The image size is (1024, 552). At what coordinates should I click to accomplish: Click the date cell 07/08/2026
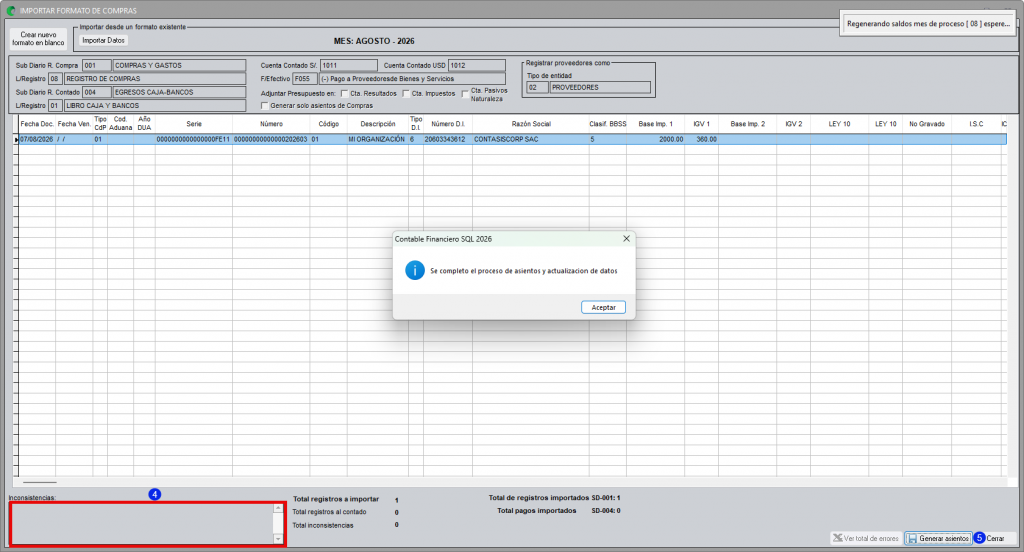point(37,139)
